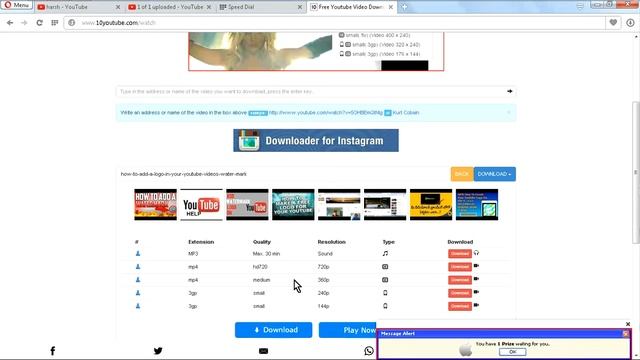Select the yellow background thumbnail
640x360 pixels.
(431, 204)
